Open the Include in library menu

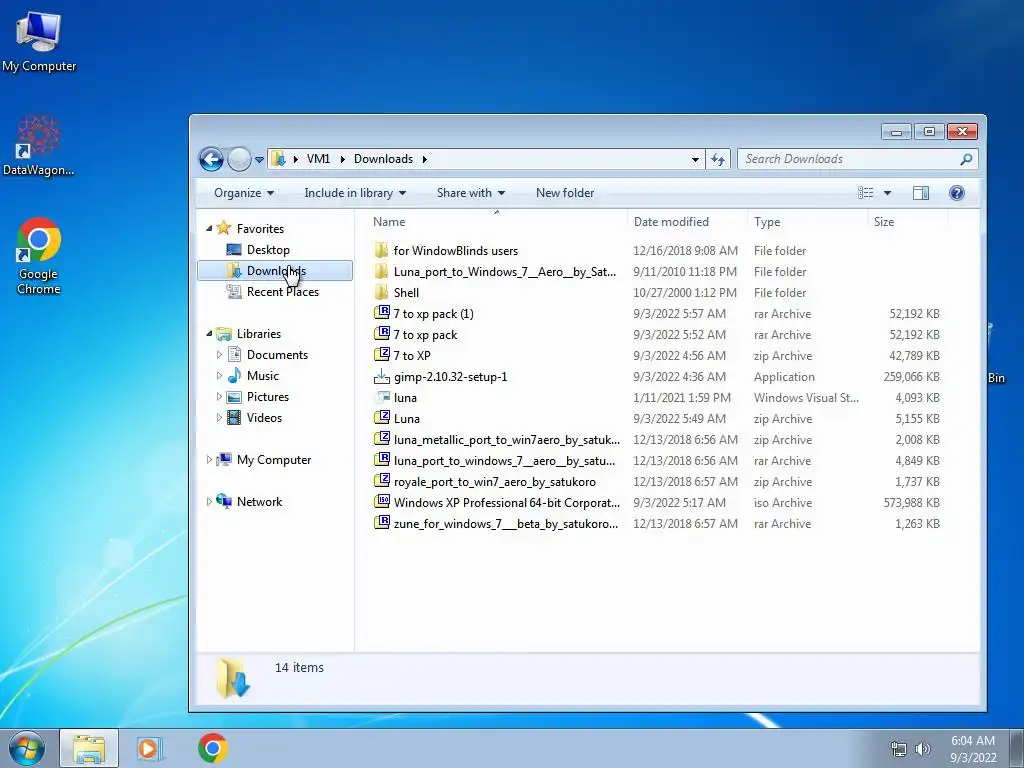coord(355,193)
